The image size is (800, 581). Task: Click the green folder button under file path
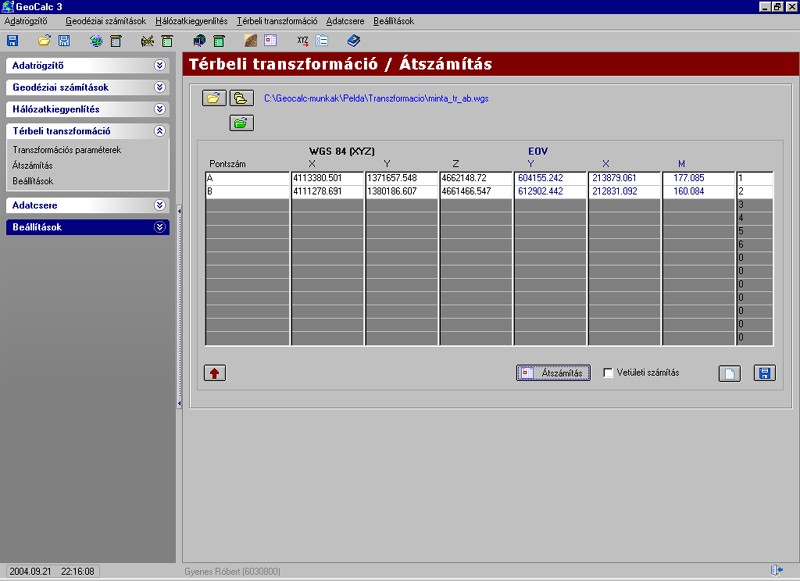(241, 123)
